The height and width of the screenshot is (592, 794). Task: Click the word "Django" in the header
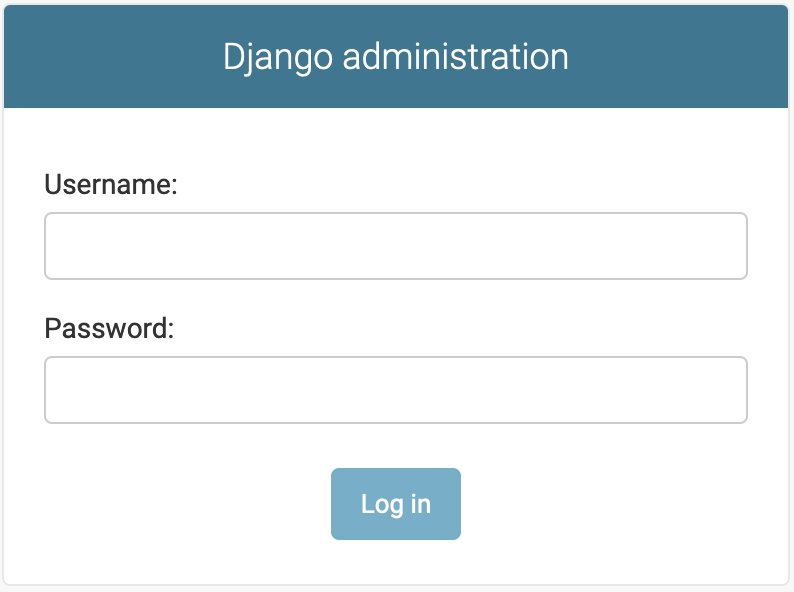click(x=277, y=58)
